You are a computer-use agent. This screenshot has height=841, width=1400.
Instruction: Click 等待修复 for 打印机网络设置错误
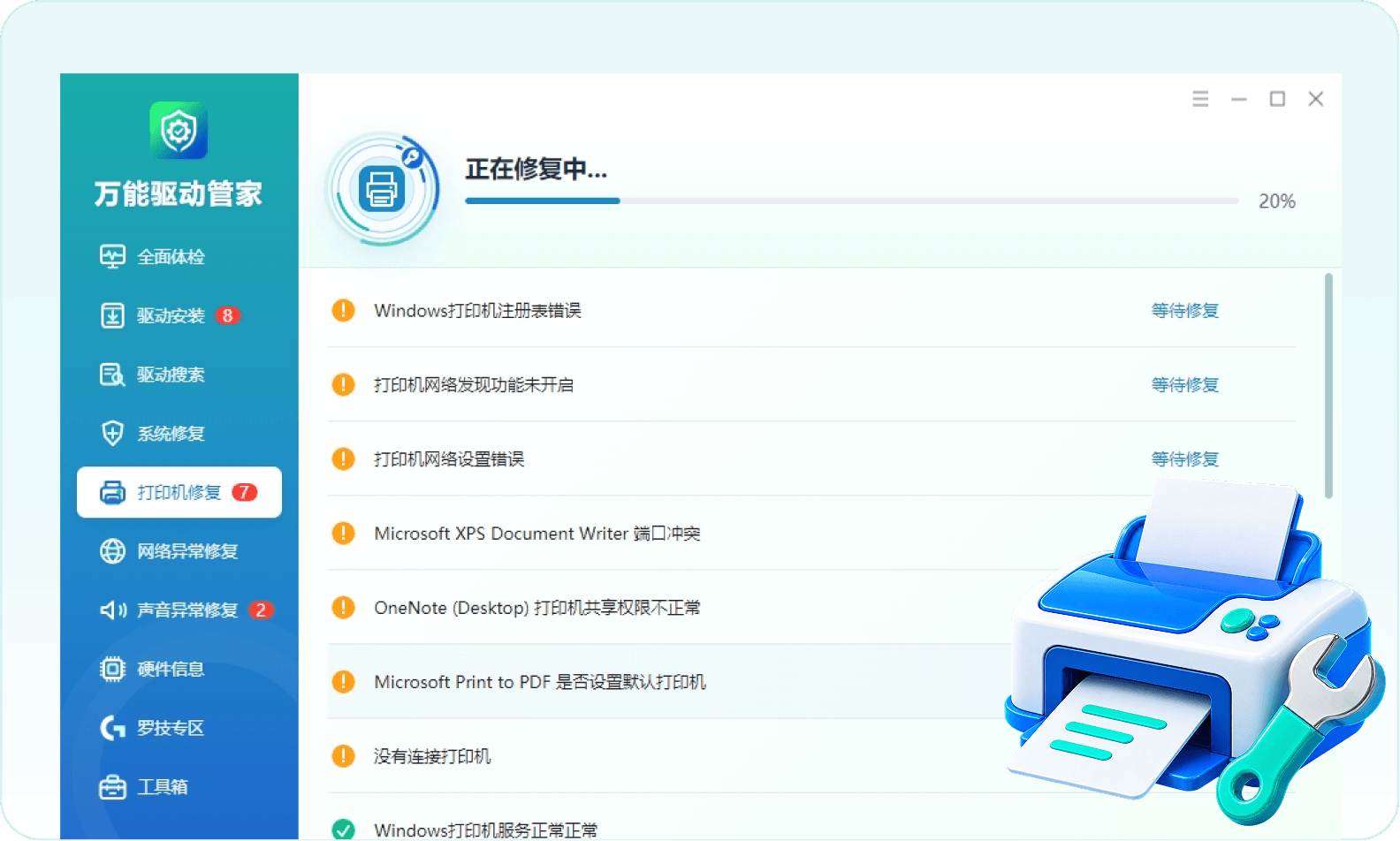[1185, 459]
